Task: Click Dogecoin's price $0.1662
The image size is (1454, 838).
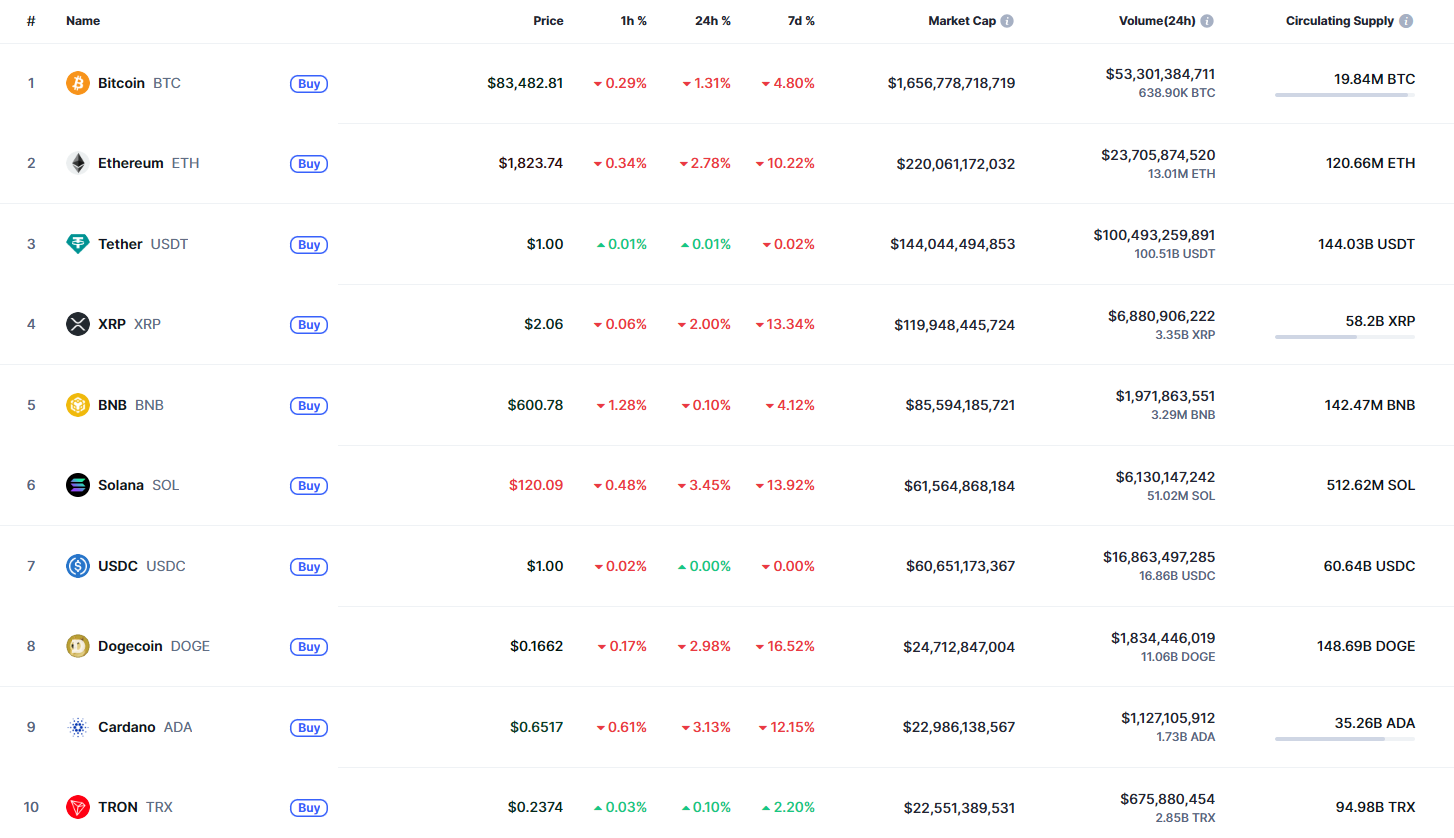Action: (536, 646)
